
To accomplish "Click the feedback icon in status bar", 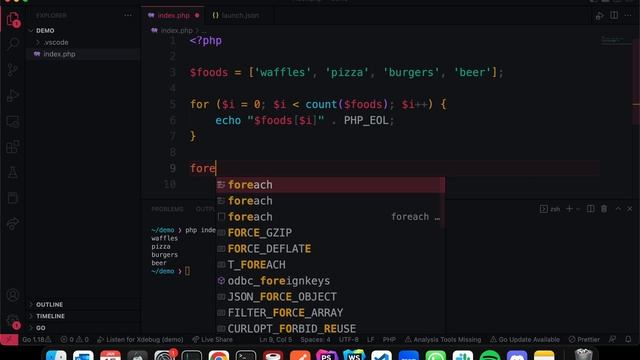I will [612, 339].
